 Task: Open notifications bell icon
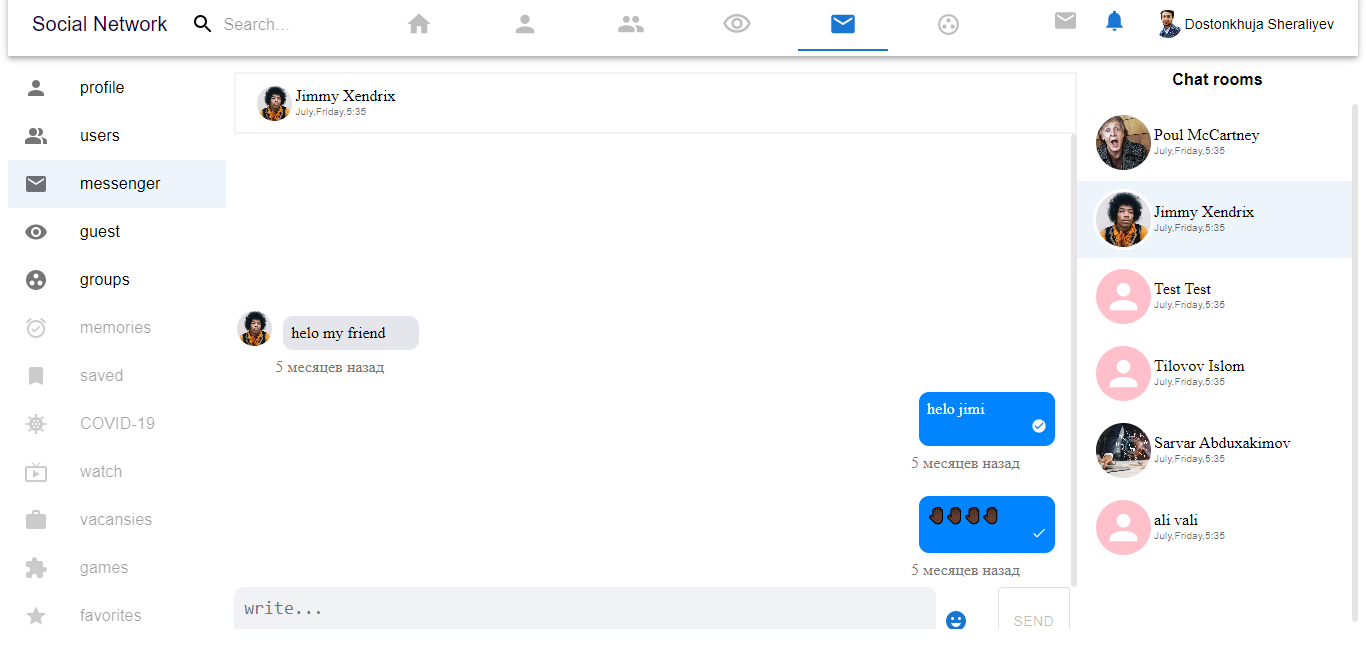click(1115, 20)
